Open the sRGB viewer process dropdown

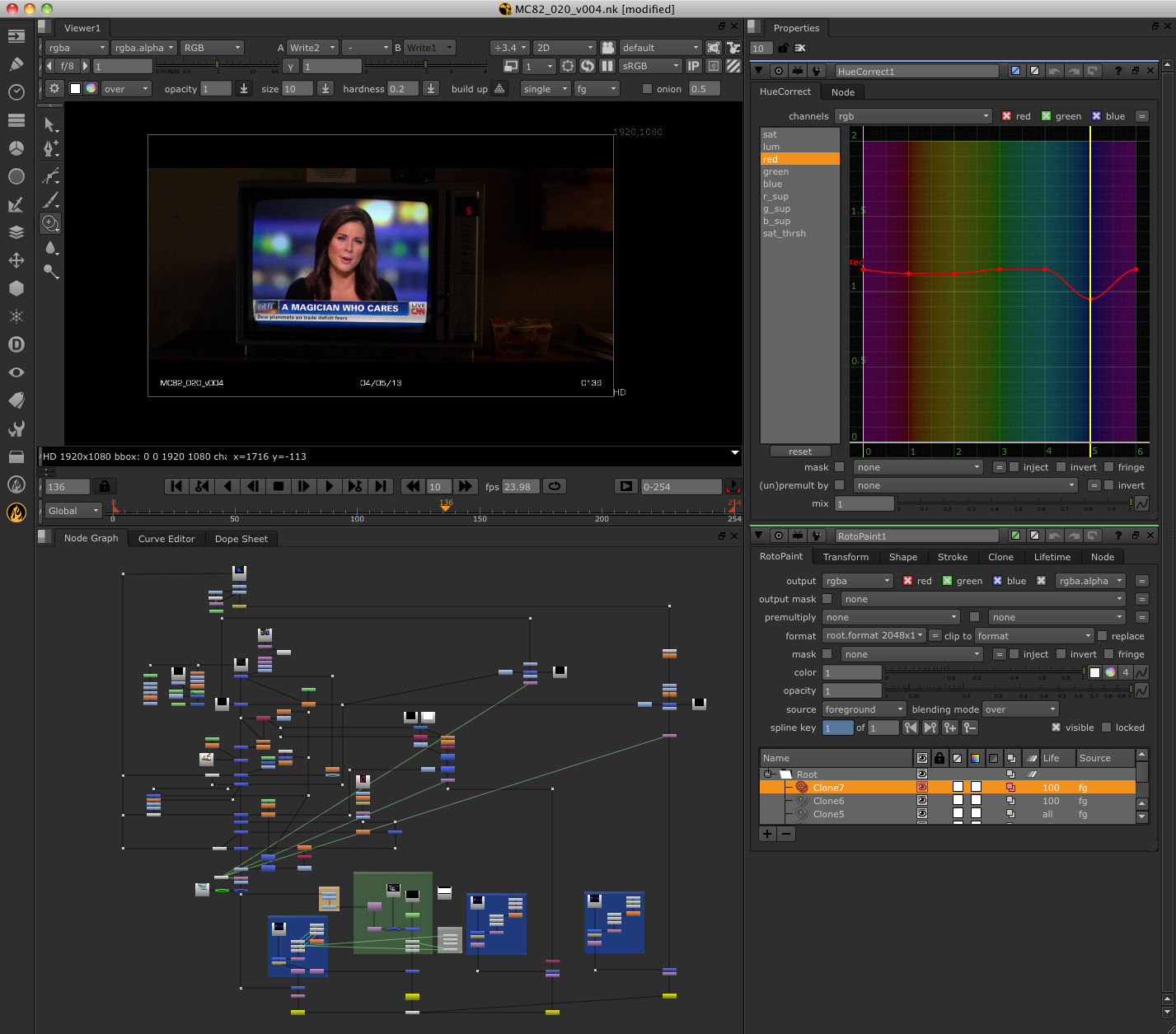(x=650, y=66)
